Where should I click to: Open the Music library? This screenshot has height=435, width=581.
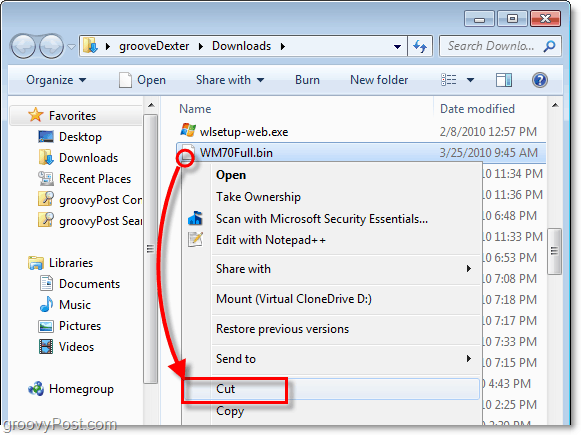75,305
